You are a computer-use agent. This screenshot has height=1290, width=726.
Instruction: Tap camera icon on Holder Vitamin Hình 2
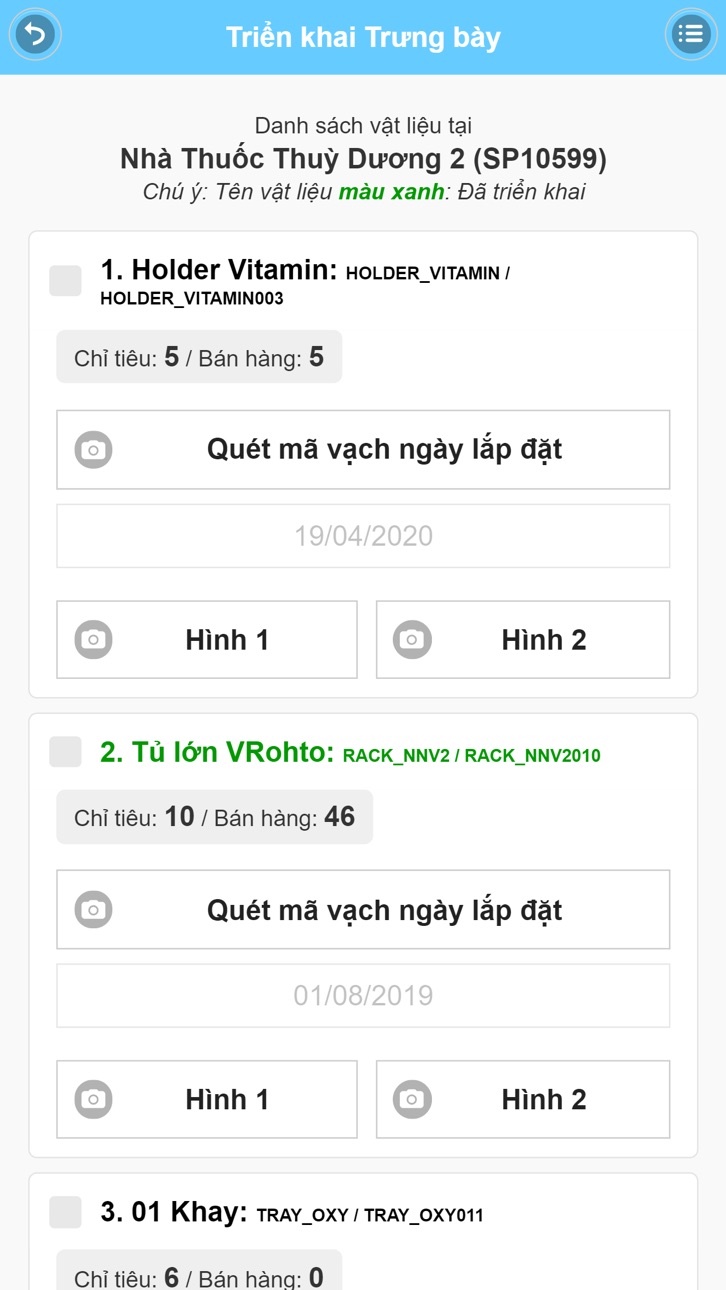[x=412, y=639]
